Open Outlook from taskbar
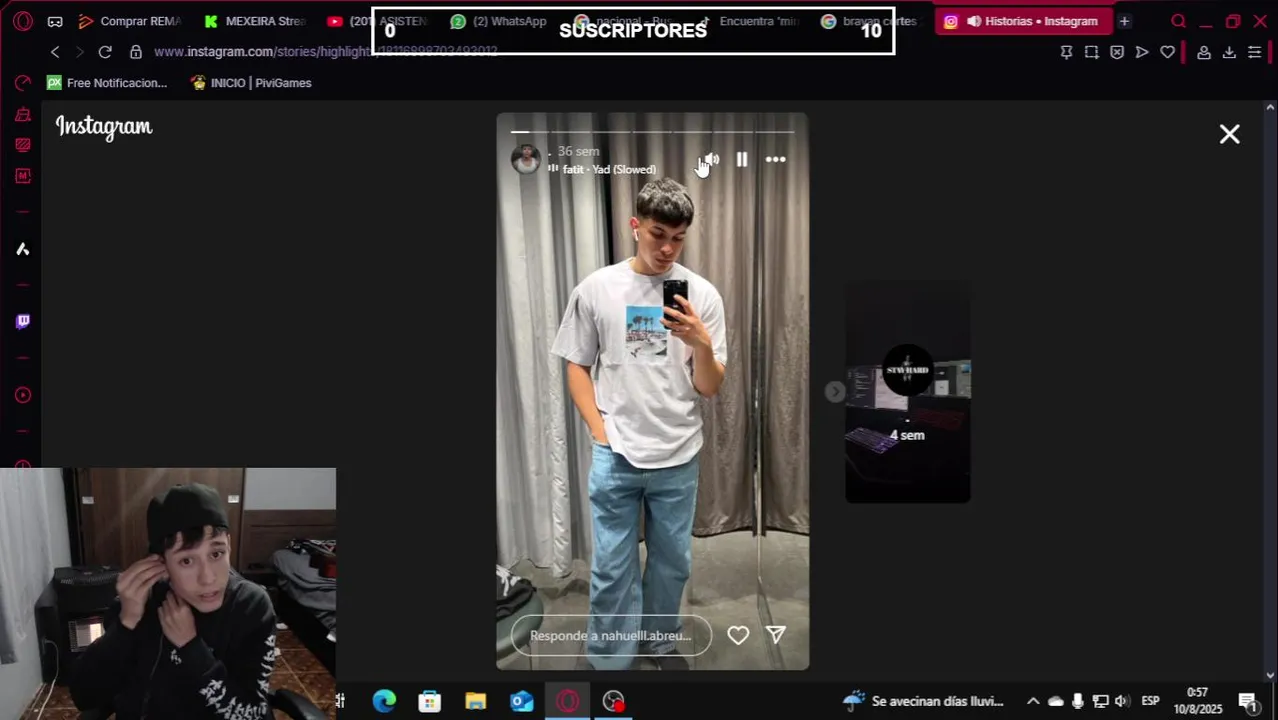The image size is (1278, 720). click(x=522, y=701)
